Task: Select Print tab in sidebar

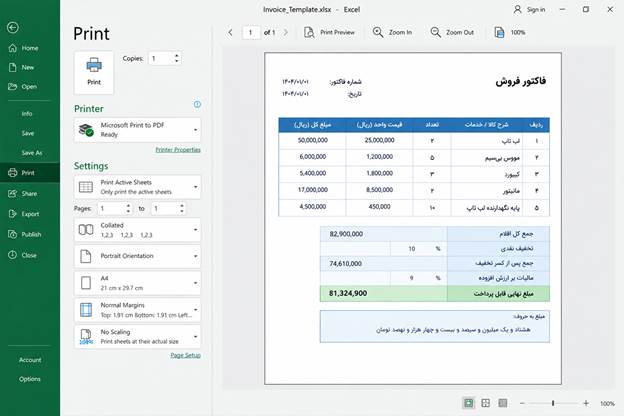Action: click(x=30, y=173)
